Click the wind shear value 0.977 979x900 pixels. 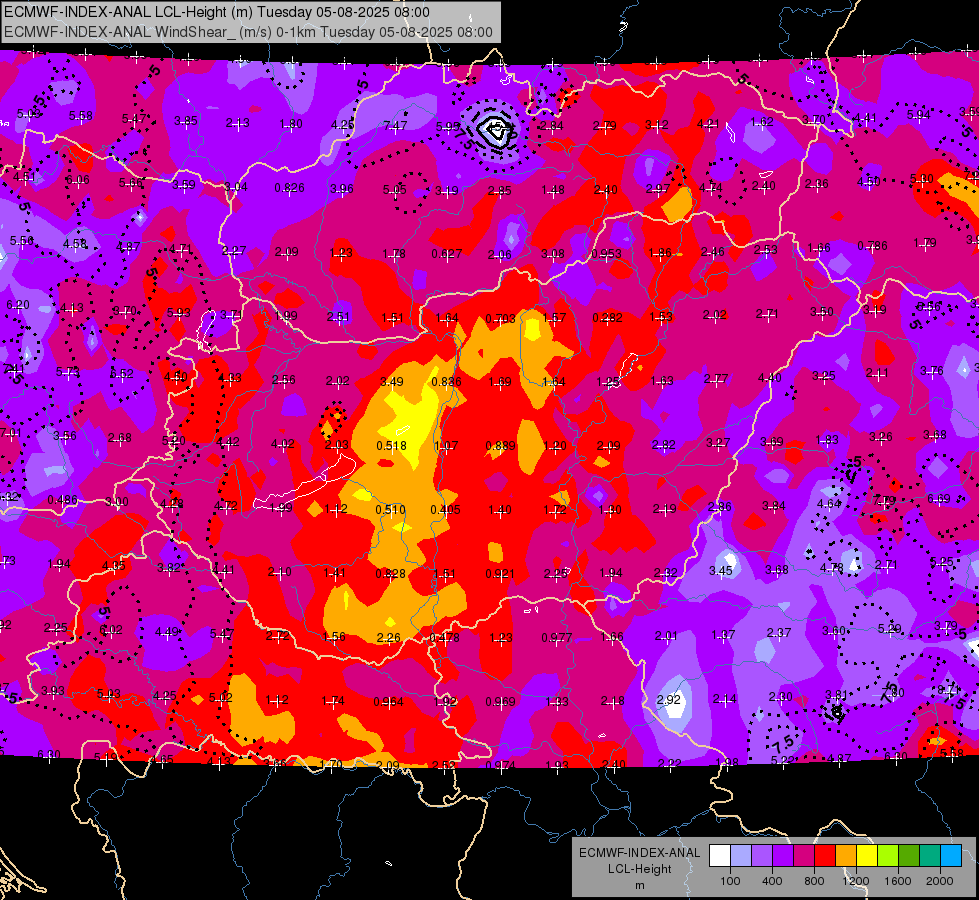coord(556,638)
